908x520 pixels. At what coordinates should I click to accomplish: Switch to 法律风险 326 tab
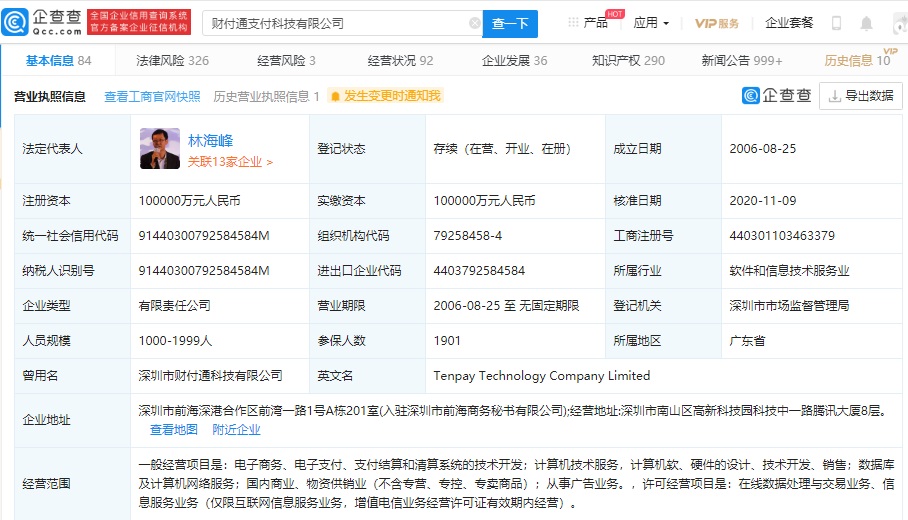coord(172,60)
